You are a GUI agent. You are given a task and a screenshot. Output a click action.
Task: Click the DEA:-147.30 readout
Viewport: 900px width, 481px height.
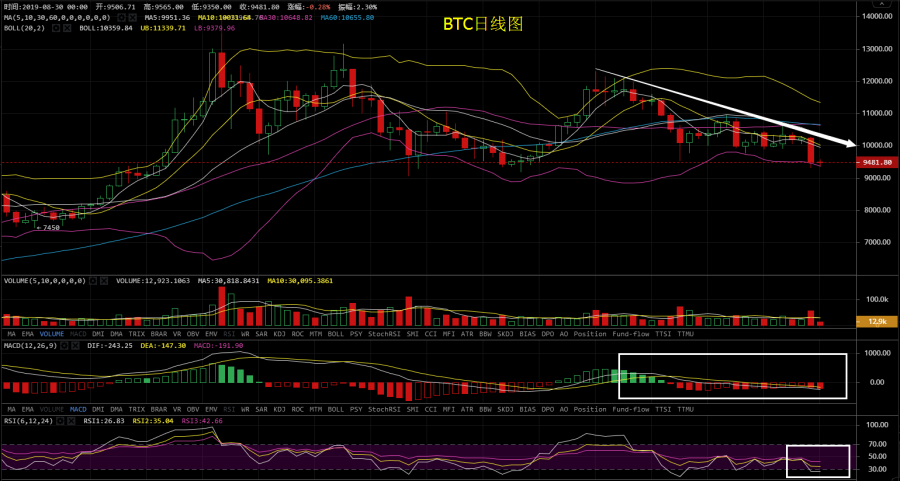[163, 346]
